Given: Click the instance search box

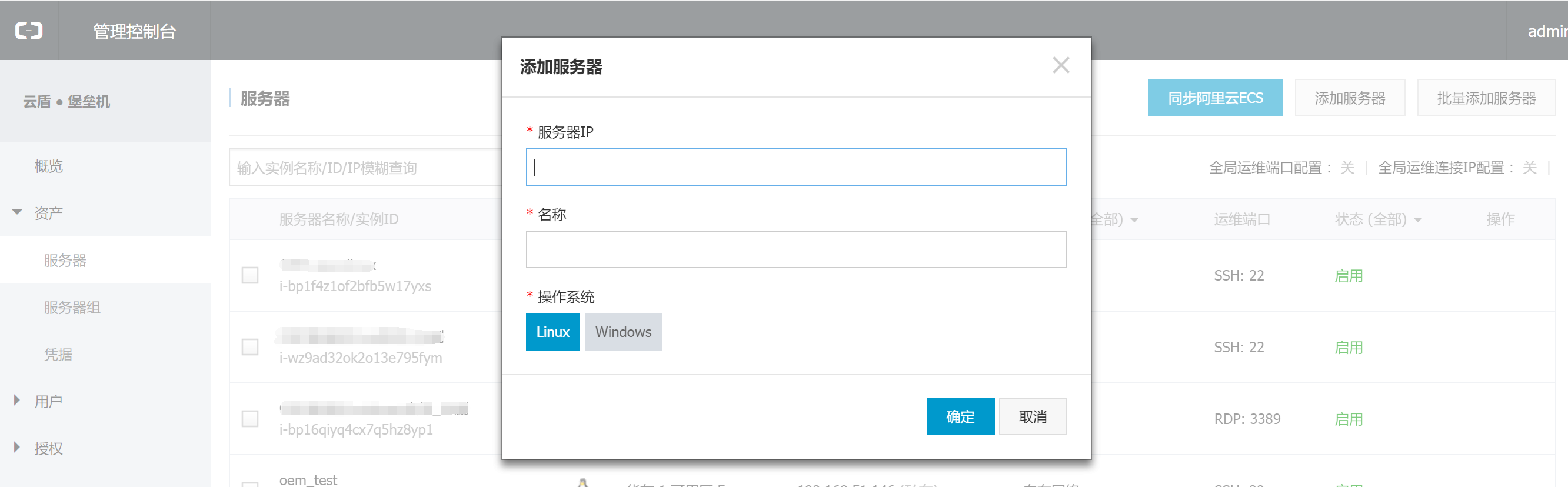Looking at the screenshot, I should point(365,167).
